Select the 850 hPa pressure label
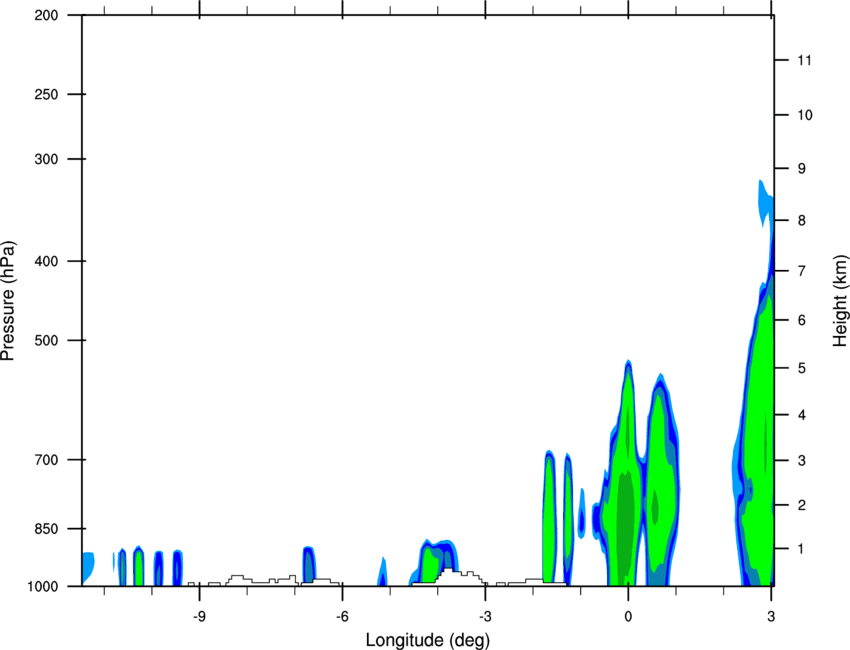This screenshot has height=650, width=850. 46,529
